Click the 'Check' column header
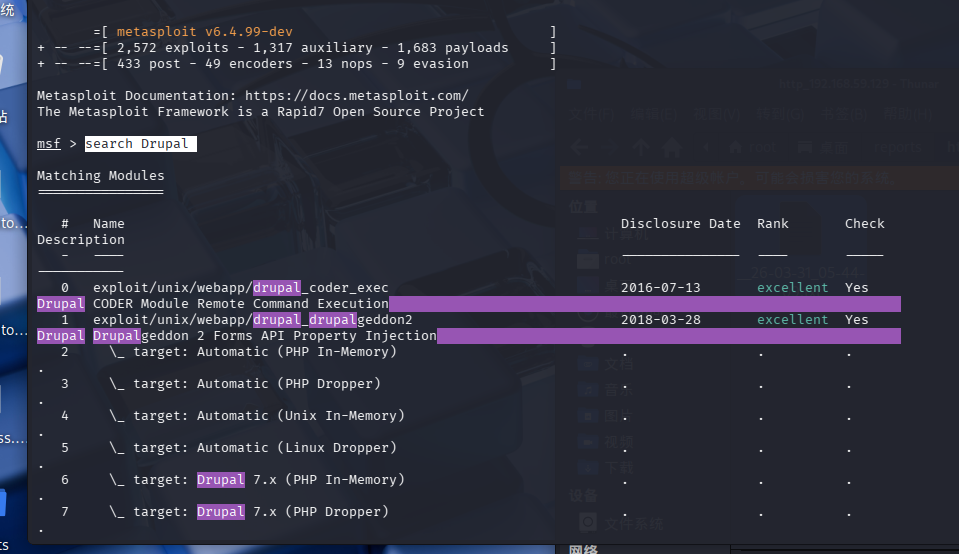This screenshot has height=554, width=959. [x=865, y=224]
